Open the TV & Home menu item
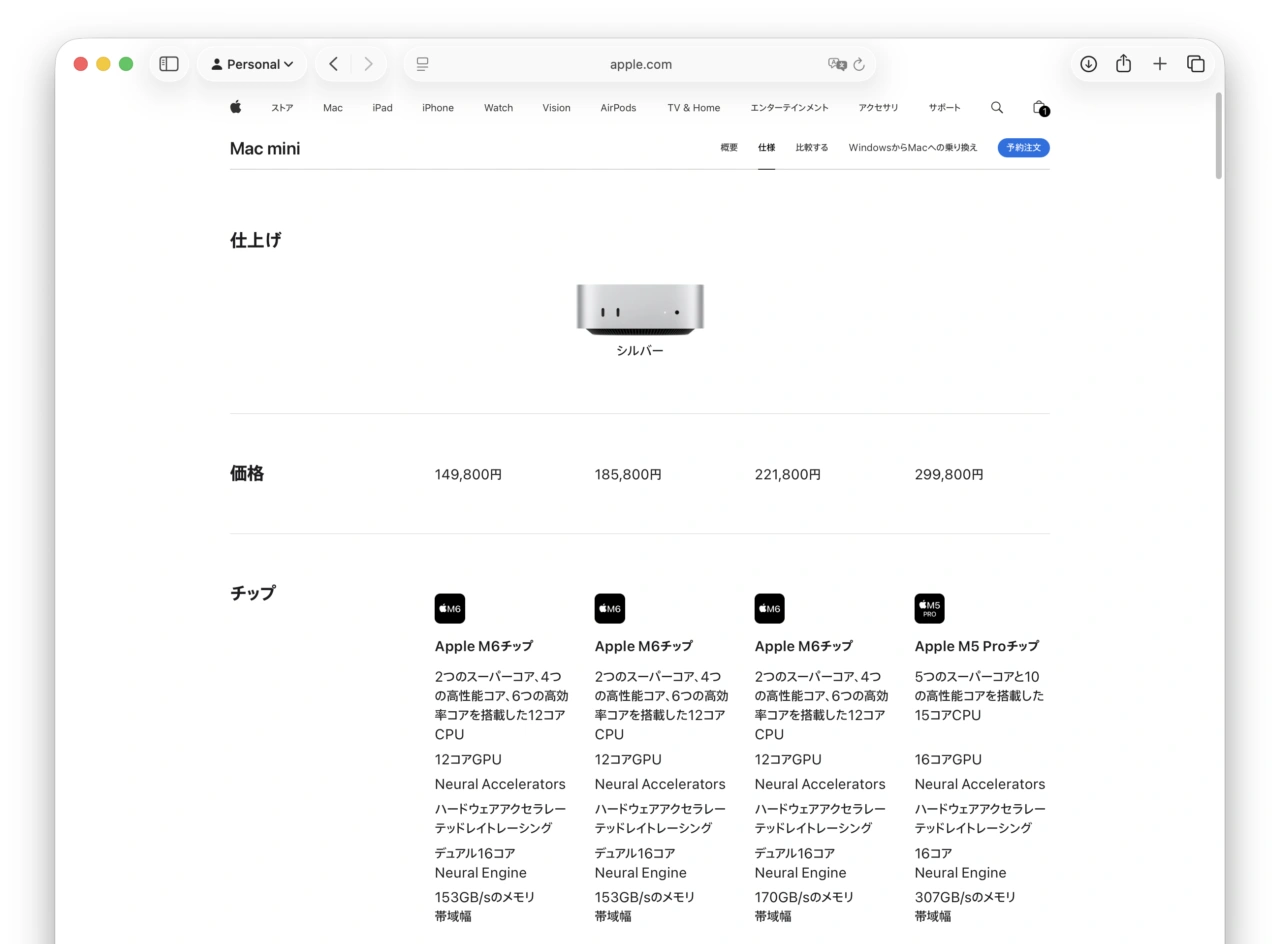This screenshot has height=944, width=1280. click(x=694, y=108)
